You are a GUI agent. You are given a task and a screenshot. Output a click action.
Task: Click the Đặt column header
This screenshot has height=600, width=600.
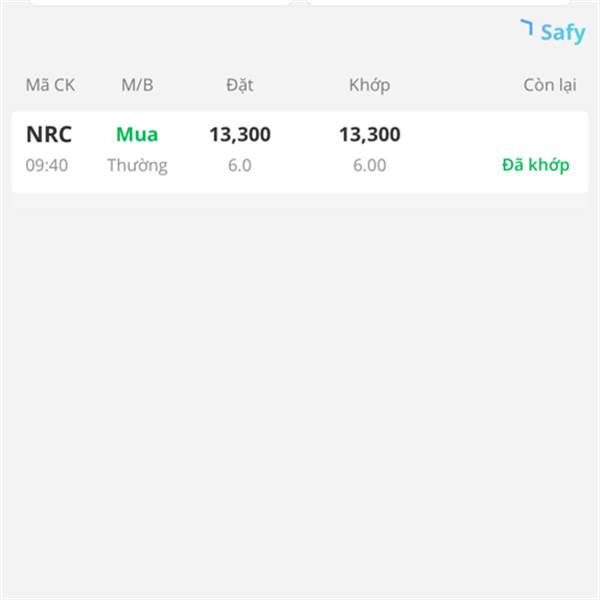tap(240, 85)
